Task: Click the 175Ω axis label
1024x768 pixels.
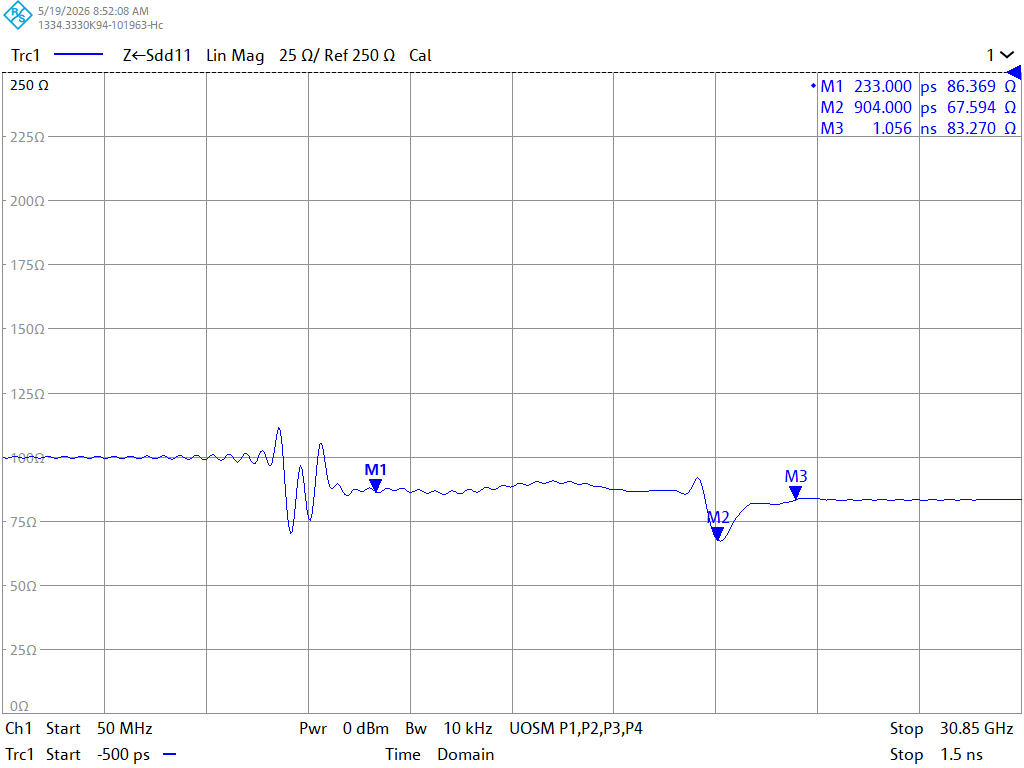Action: tap(27, 265)
